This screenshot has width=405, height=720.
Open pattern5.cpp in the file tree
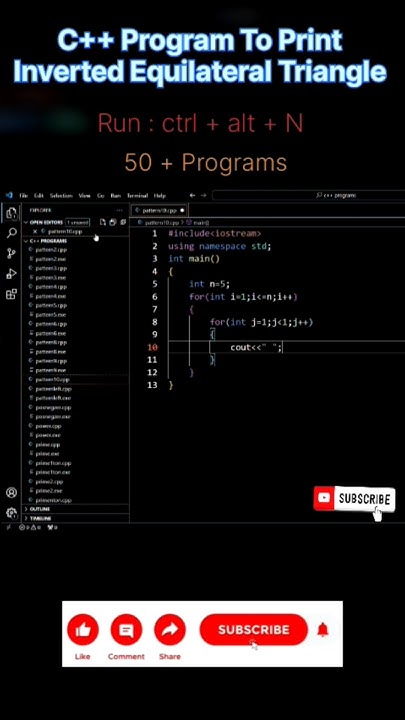coord(51,305)
